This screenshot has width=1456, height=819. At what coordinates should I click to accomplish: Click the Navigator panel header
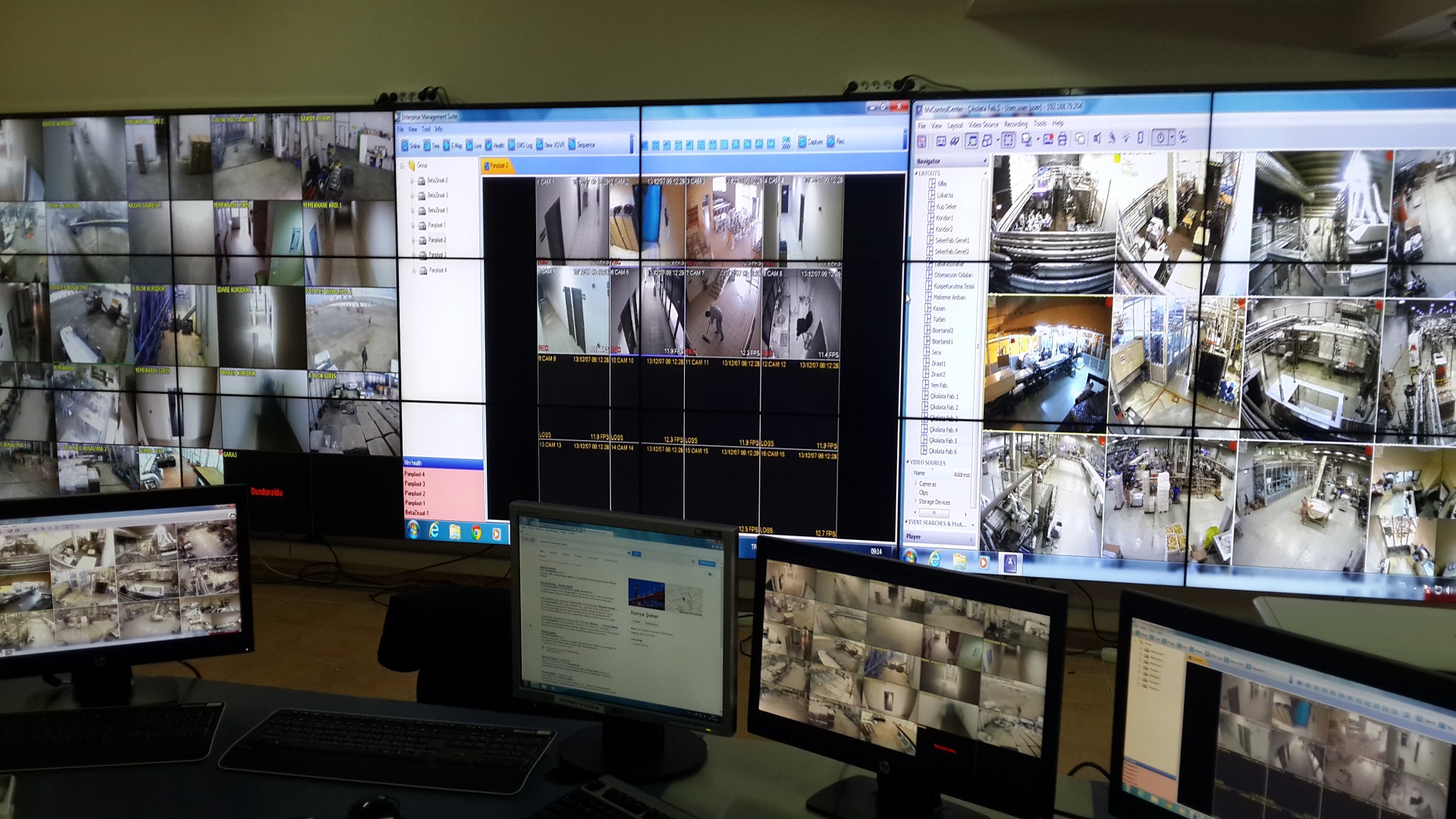click(949, 162)
